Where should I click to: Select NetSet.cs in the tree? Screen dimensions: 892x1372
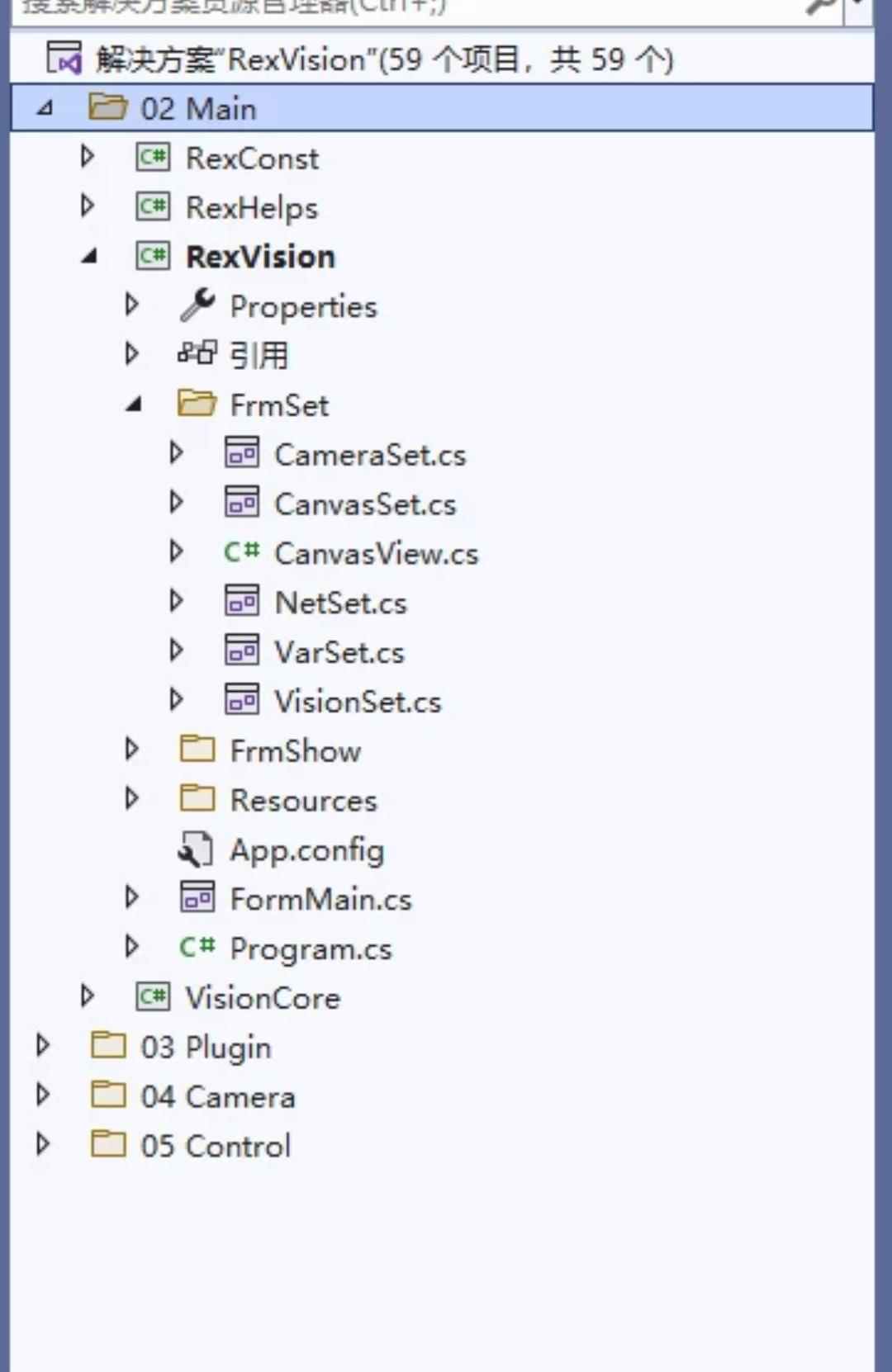coord(340,603)
